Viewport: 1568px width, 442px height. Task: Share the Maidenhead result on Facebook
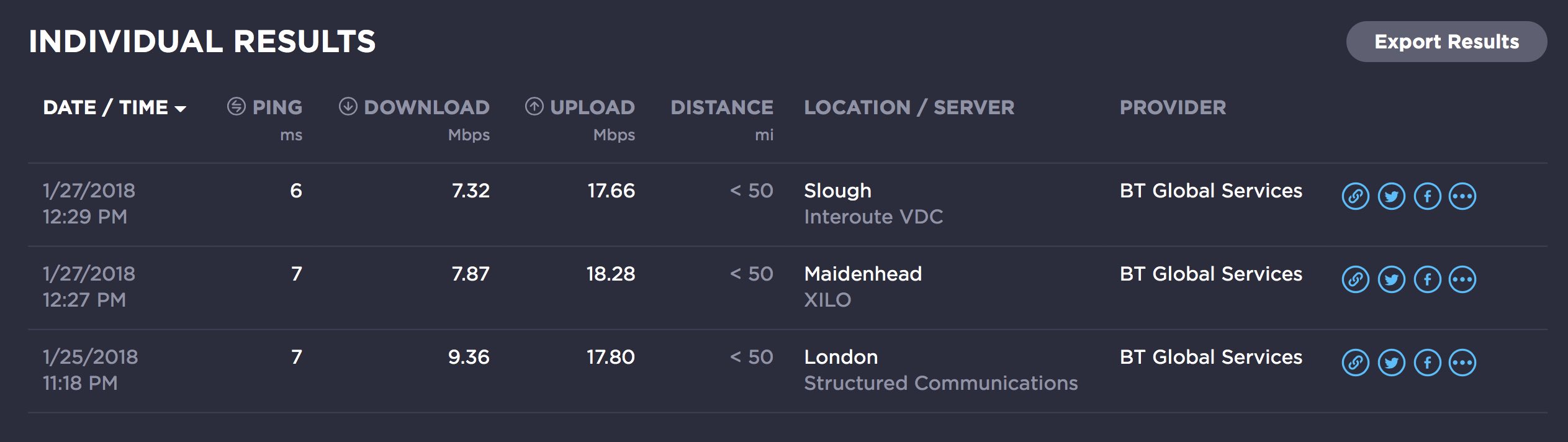point(1427,280)
